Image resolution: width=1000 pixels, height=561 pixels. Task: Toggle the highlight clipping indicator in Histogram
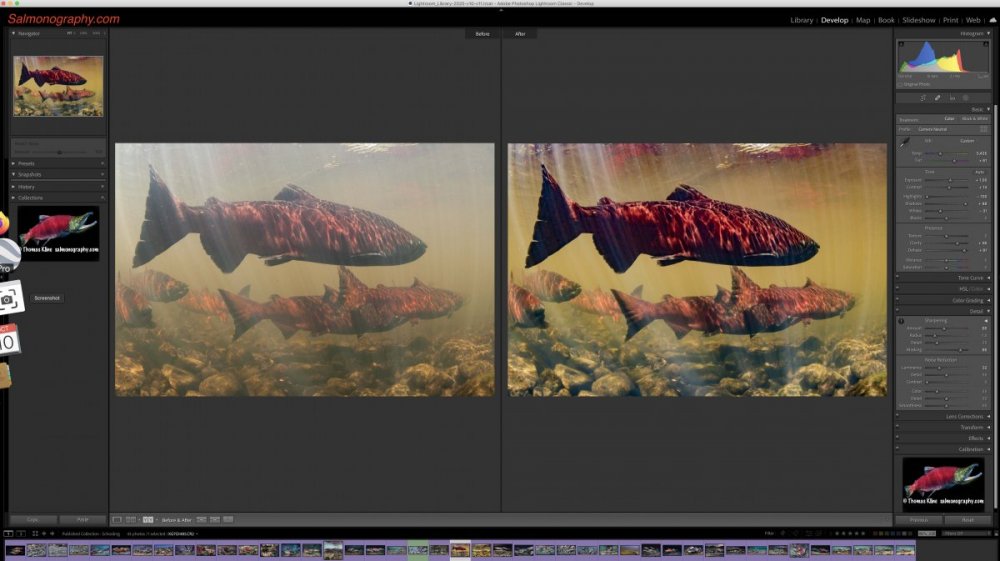click(x=986, y=44)
